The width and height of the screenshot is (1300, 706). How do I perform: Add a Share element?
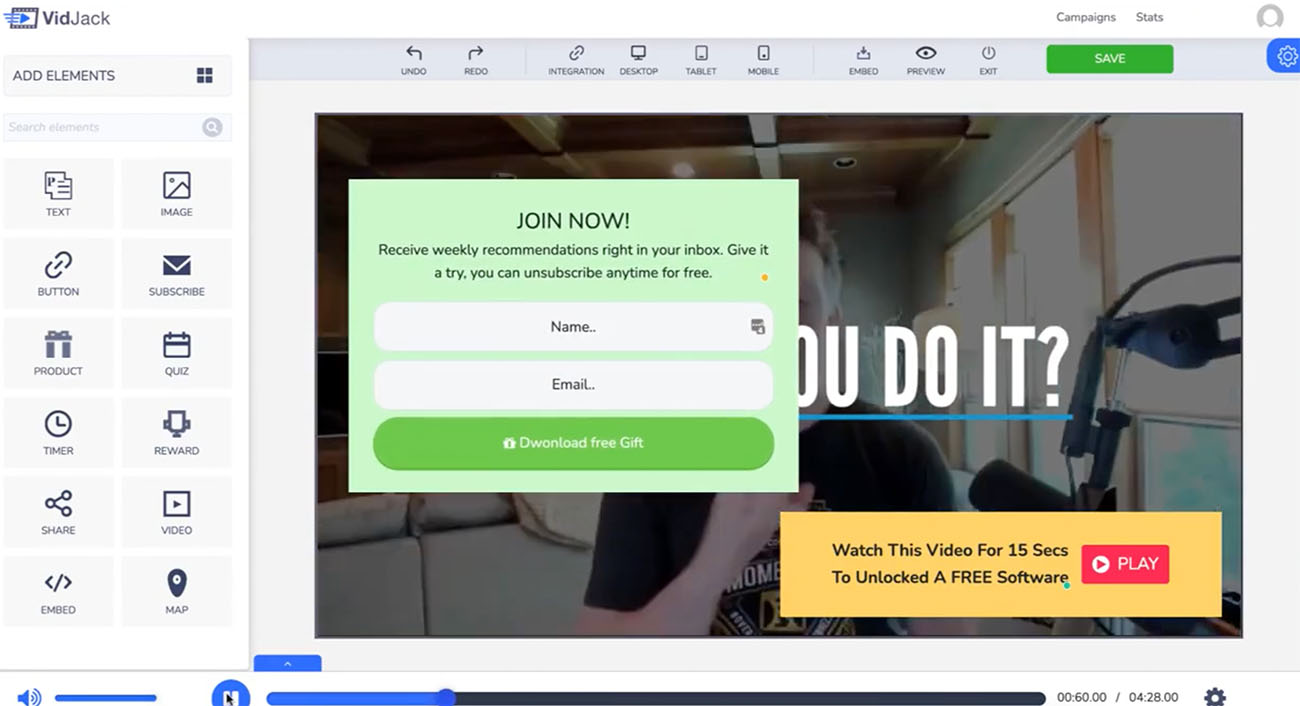pos(58,512)
